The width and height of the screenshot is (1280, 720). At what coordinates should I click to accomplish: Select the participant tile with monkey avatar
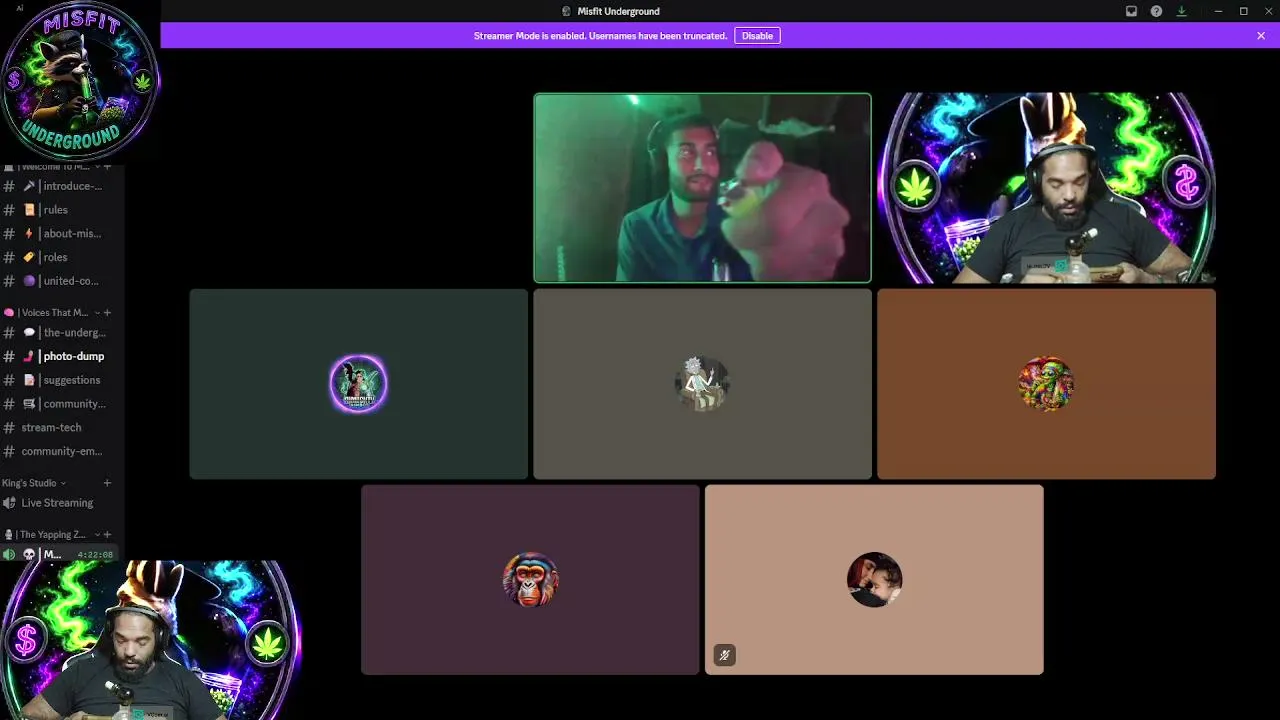coord(530,580)
